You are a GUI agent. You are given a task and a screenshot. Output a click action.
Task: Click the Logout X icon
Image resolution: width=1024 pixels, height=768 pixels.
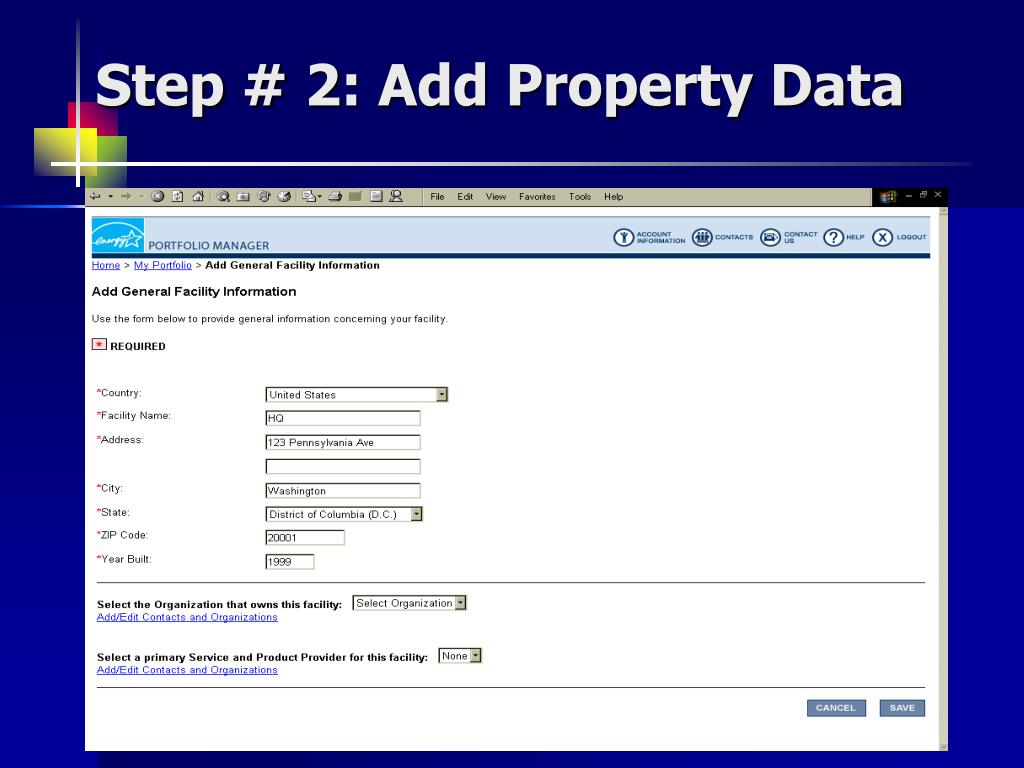click(x=882, y=238)
